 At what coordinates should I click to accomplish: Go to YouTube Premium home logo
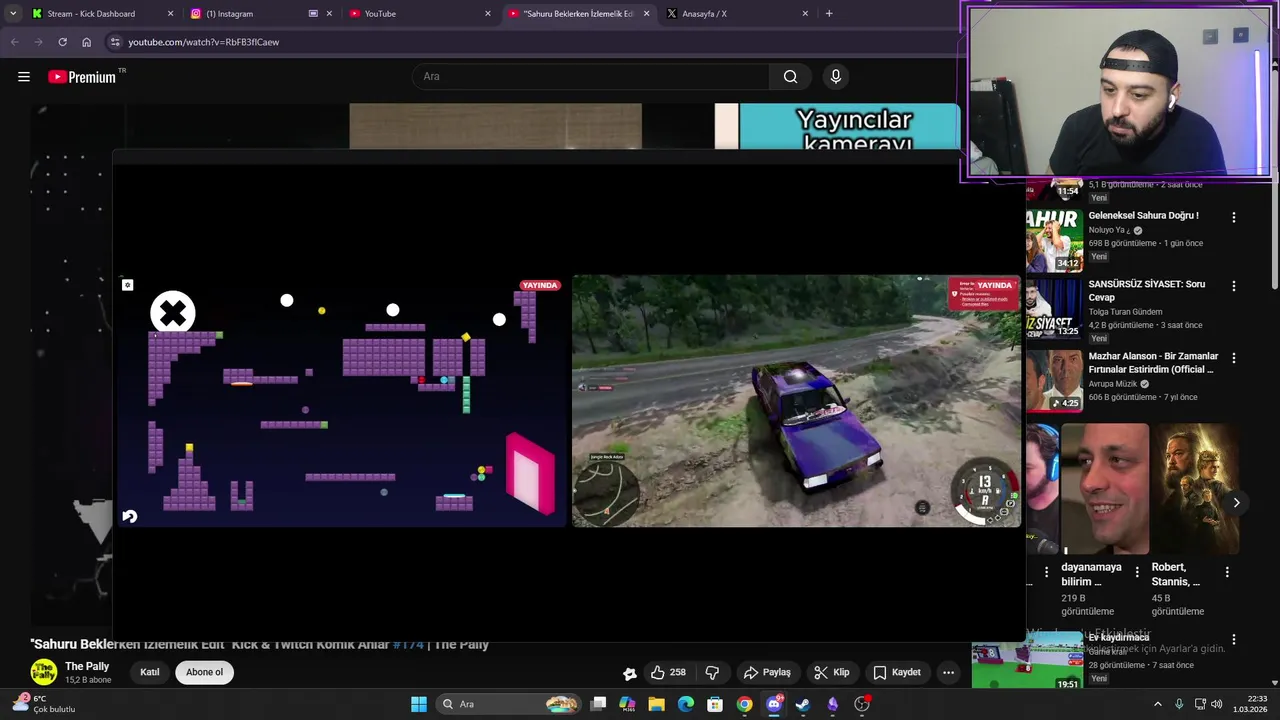pos(82,77)
